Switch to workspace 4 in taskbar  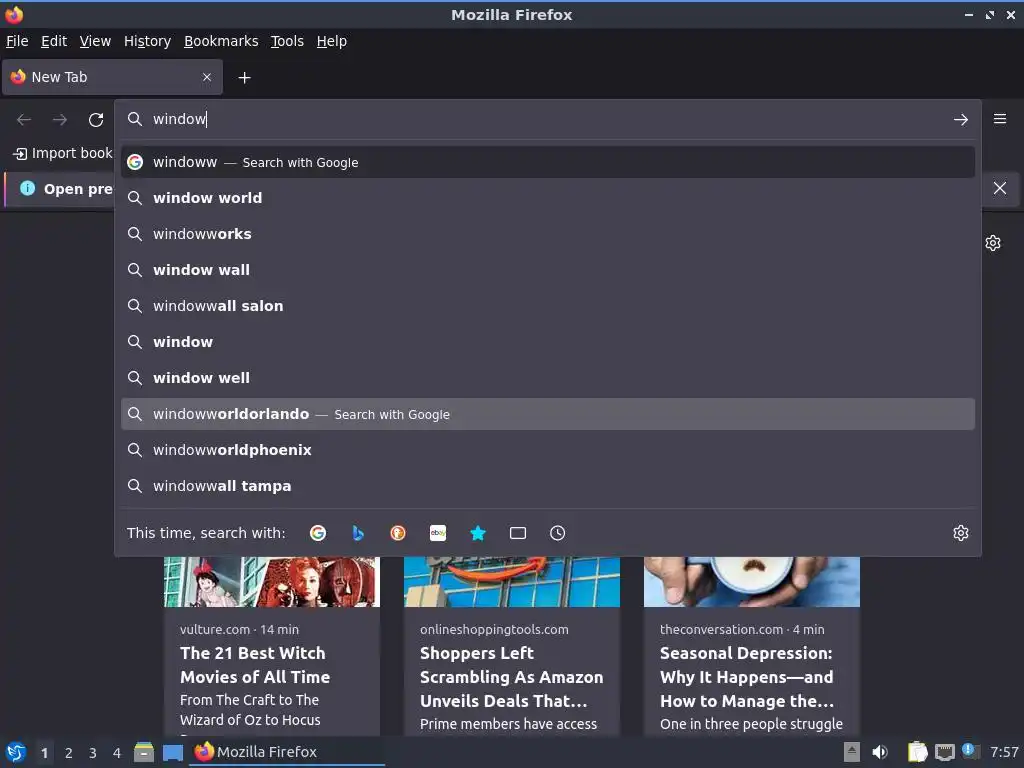click(x=117, y=753)
